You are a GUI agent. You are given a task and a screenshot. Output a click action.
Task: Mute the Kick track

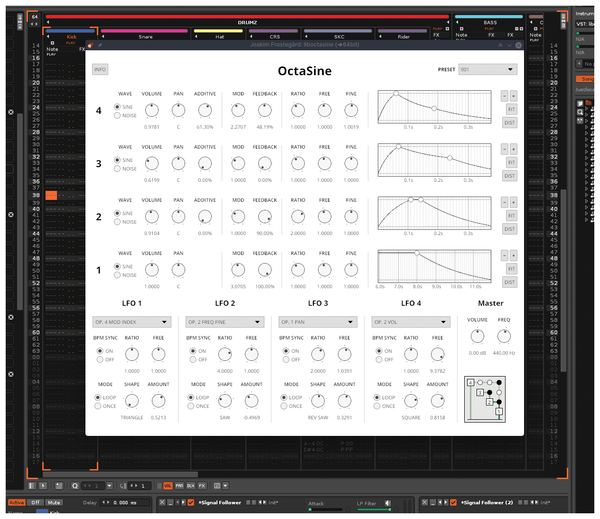[x=54, y=503]
